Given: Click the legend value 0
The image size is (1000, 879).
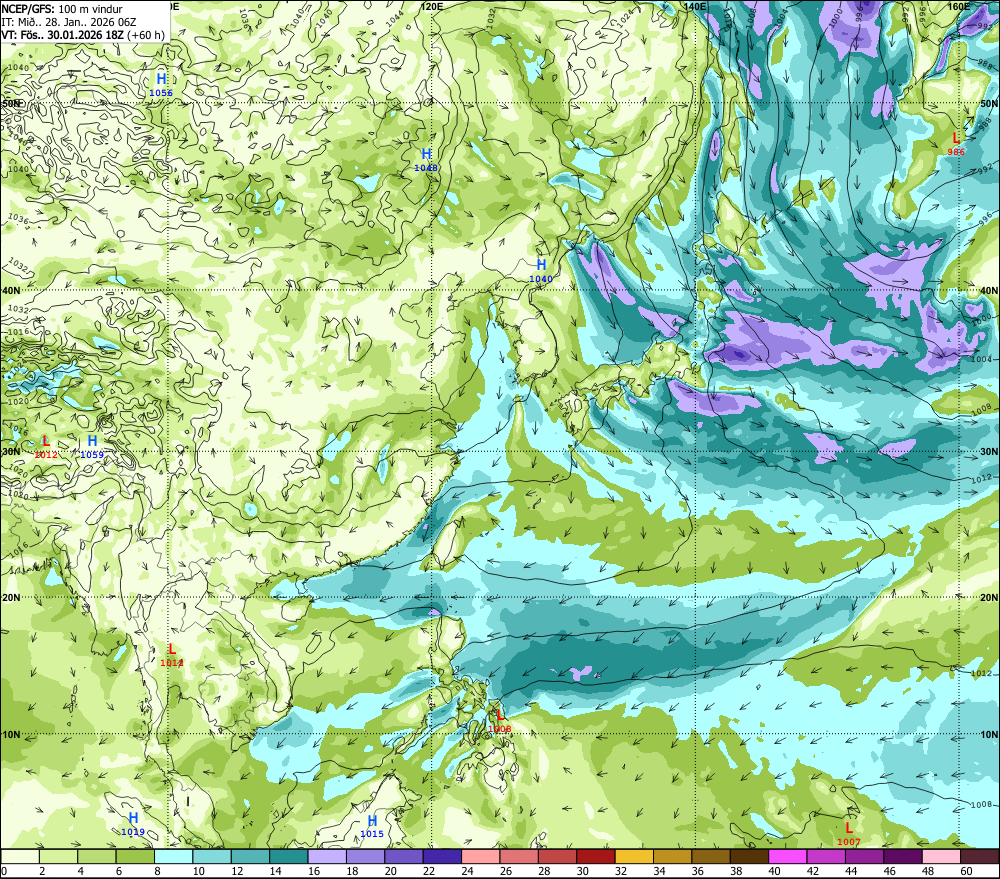Looking at the screenshot, I should coord(4,871).
